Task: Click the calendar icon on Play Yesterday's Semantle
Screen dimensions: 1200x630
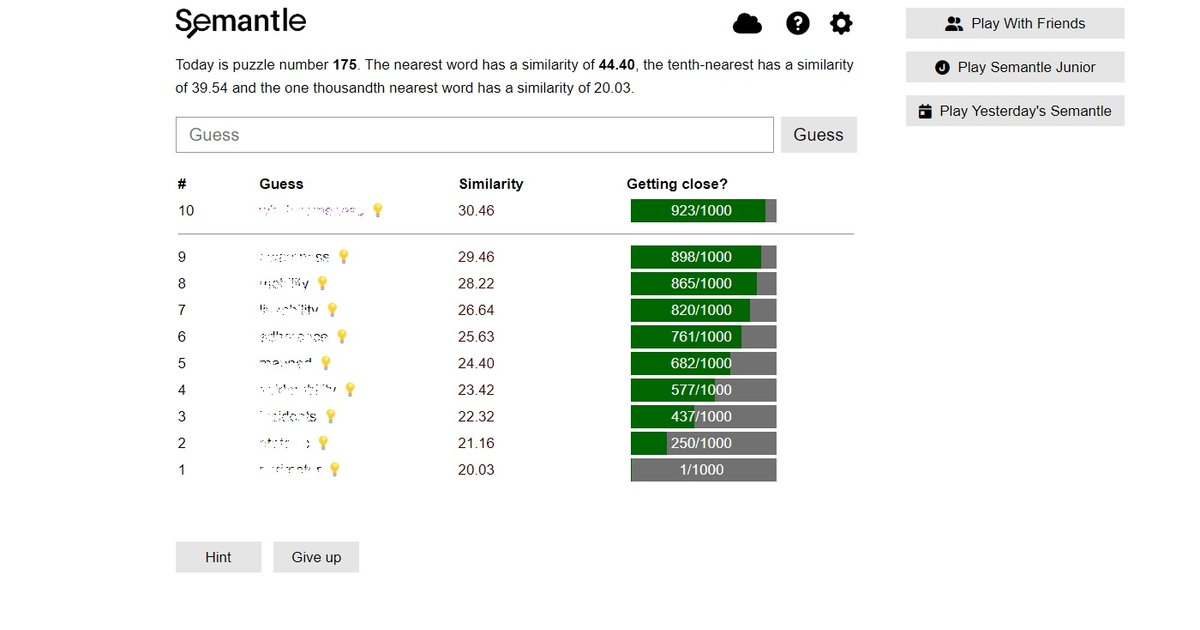Action: 925,111
